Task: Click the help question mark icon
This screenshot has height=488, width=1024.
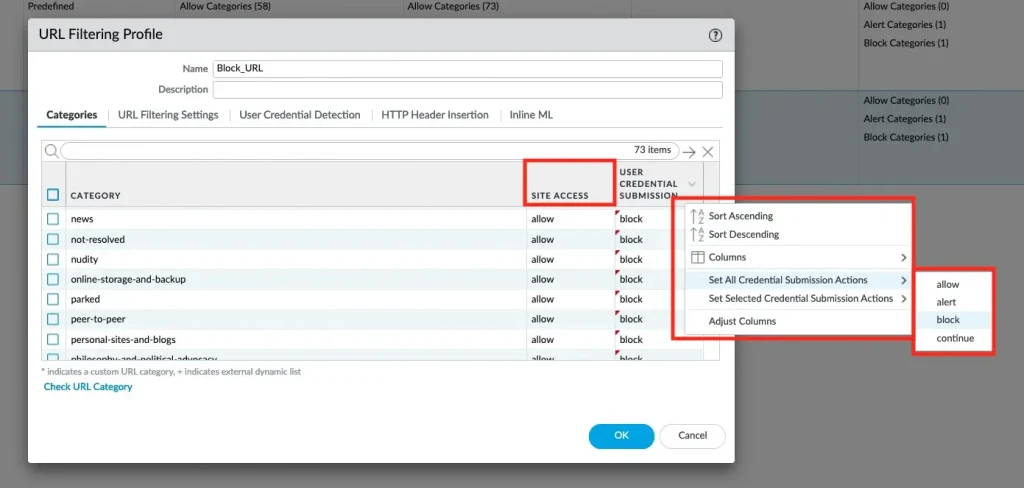Action: pyautogui.click(x=715, y=34)
